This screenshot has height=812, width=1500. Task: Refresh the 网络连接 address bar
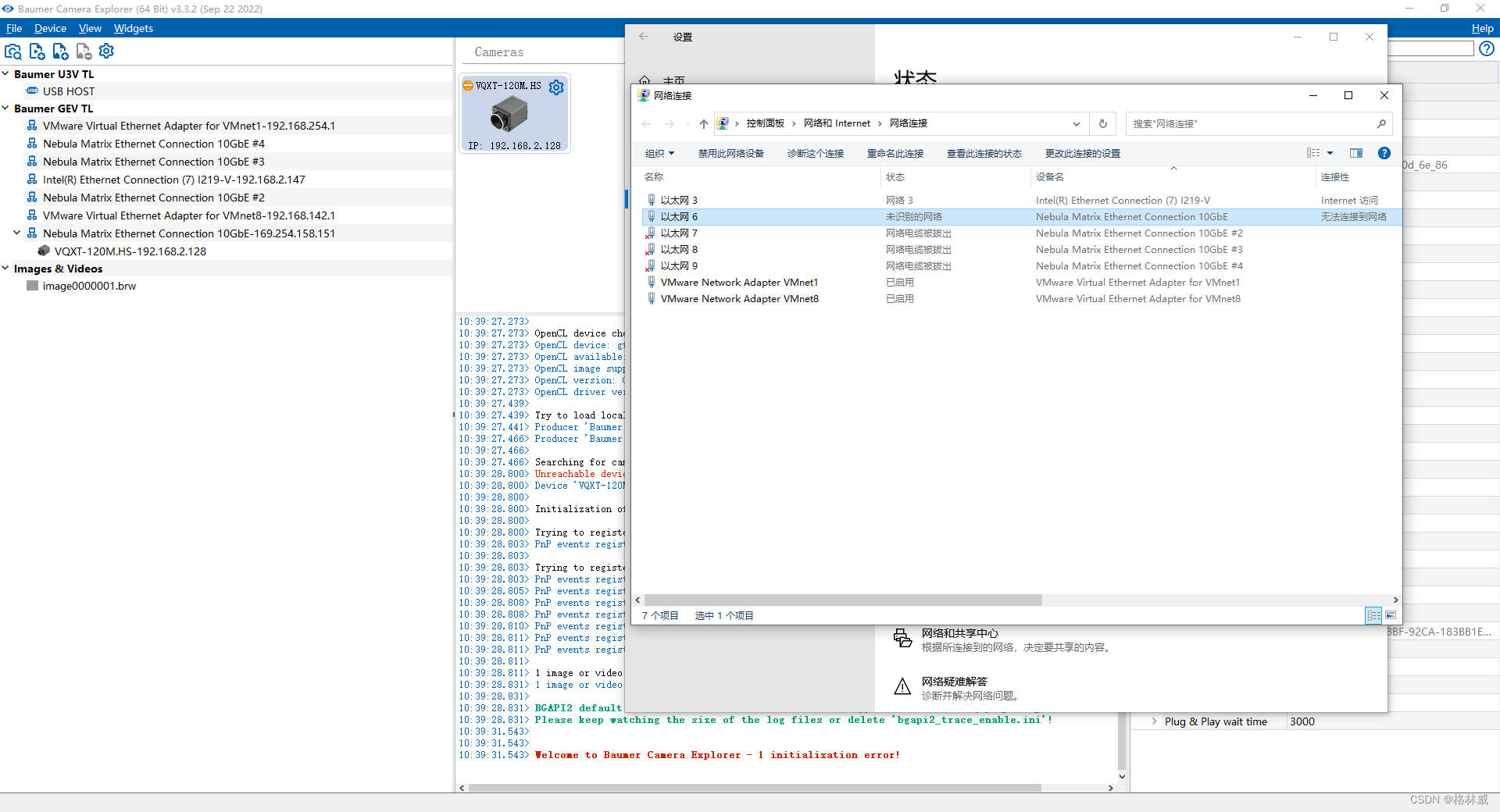[x=1103, y=123]
